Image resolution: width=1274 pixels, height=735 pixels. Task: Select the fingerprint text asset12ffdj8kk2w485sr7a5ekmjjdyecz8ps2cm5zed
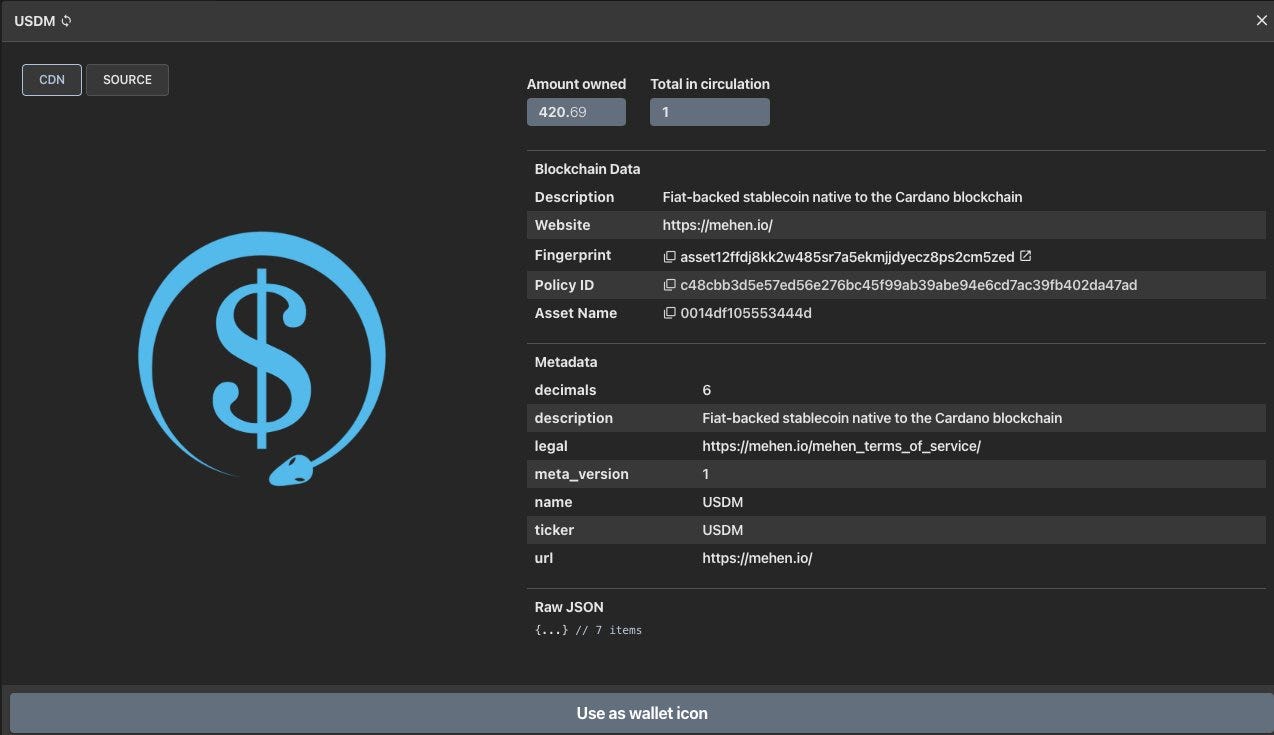tap(847, 257)
